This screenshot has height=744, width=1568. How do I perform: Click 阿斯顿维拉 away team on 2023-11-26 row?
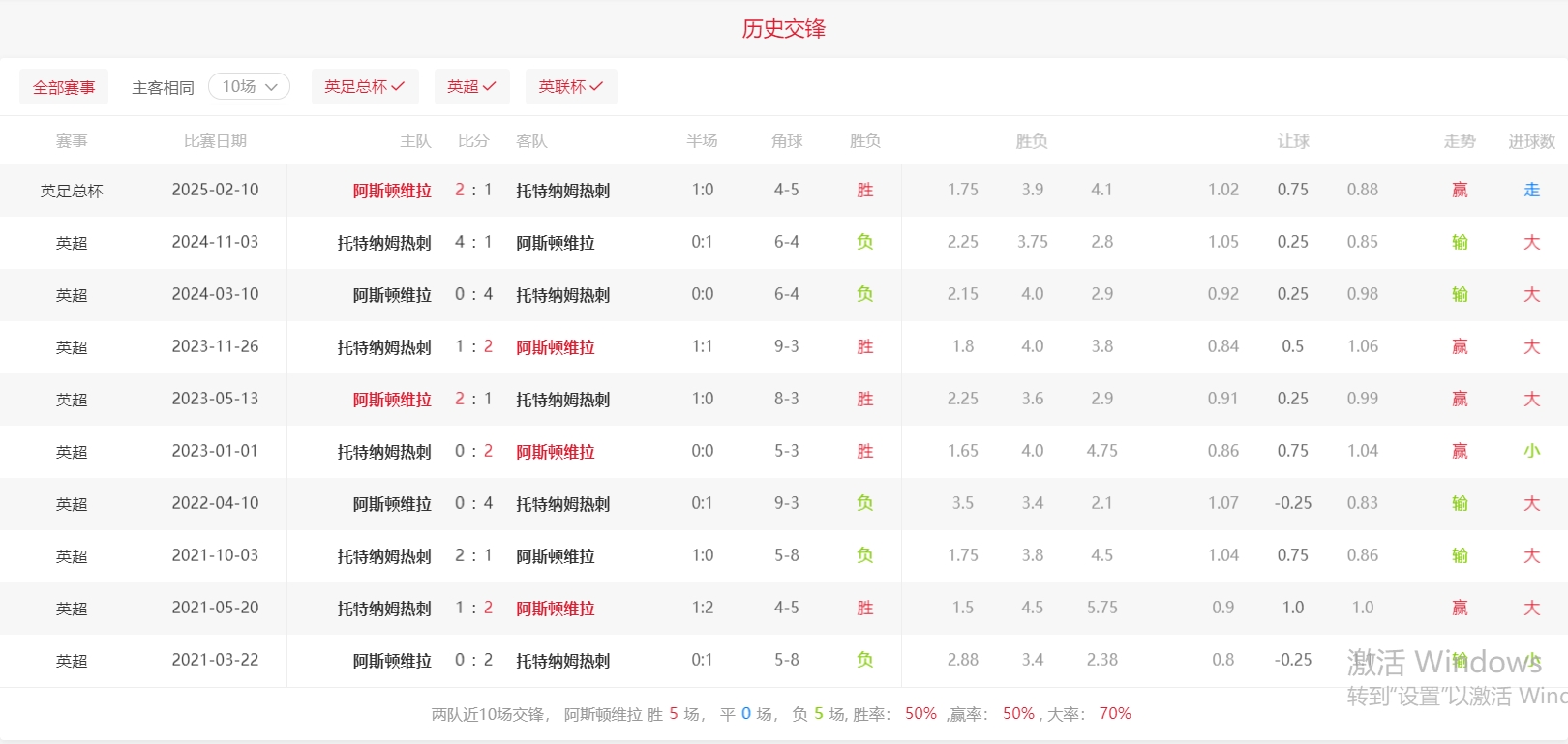pos(556,347)
